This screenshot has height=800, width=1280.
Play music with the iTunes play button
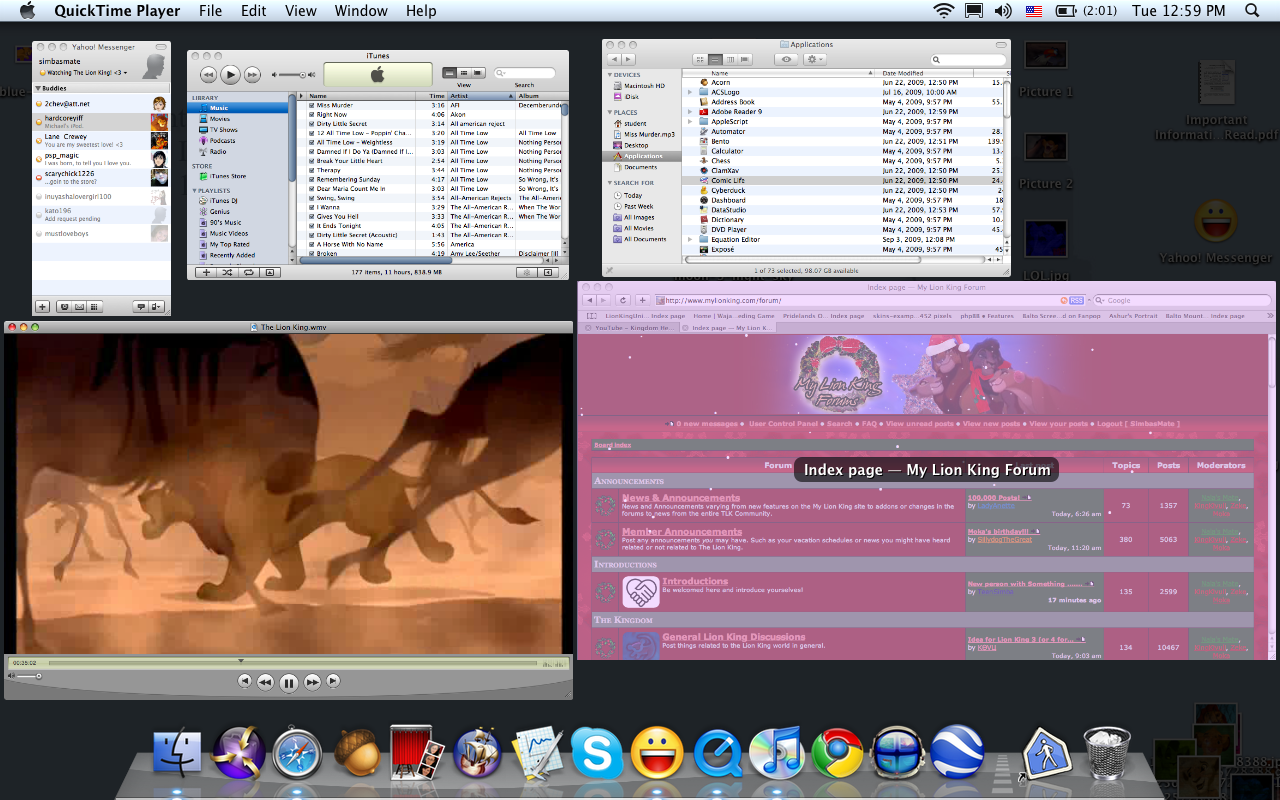[x=230, y=74]
